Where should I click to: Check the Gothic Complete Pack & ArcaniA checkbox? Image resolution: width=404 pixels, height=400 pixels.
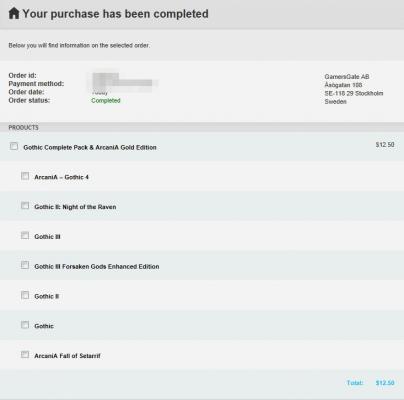click(14, 146)
